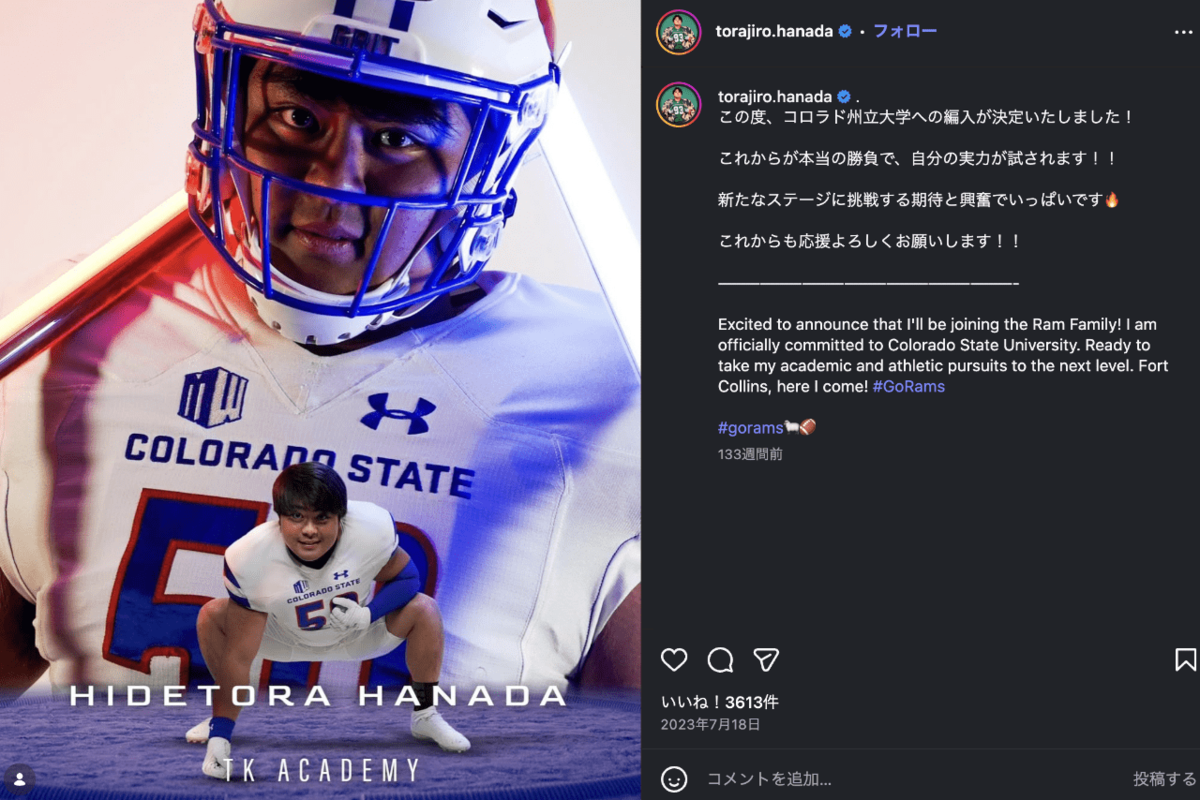Image resolution: width=1200 pixels, height=800 pixels.
Task: Open the emoji picker in comment box
Action: point(675,778)
